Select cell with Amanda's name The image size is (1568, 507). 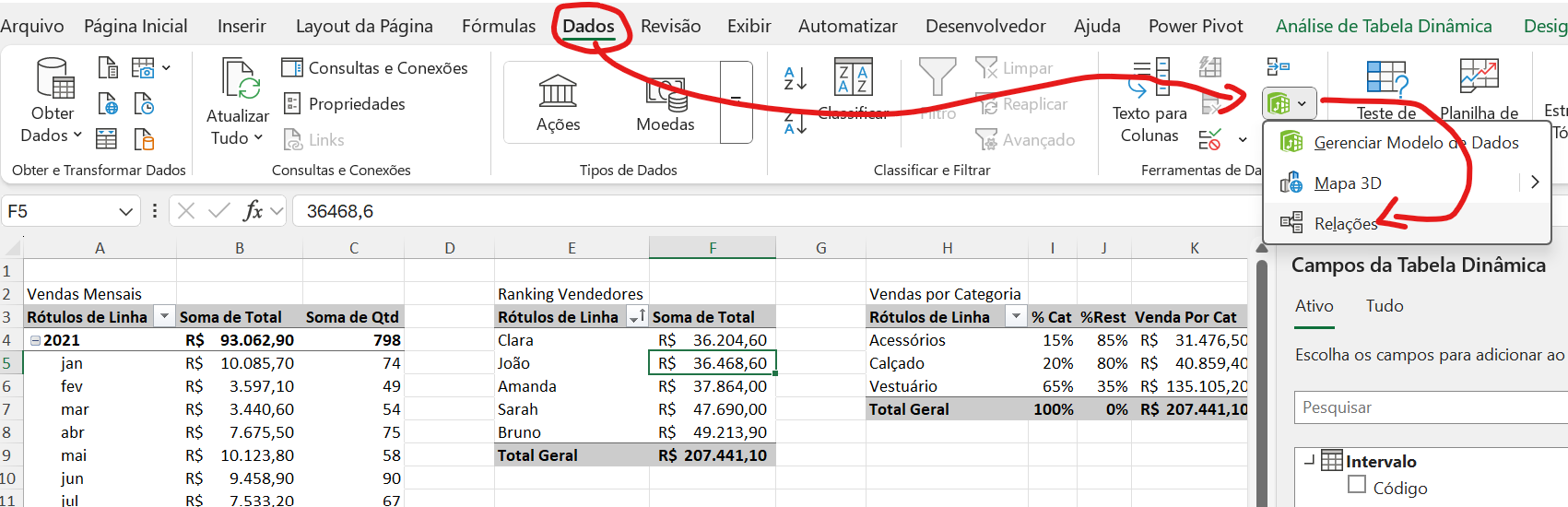coord(572,386)
